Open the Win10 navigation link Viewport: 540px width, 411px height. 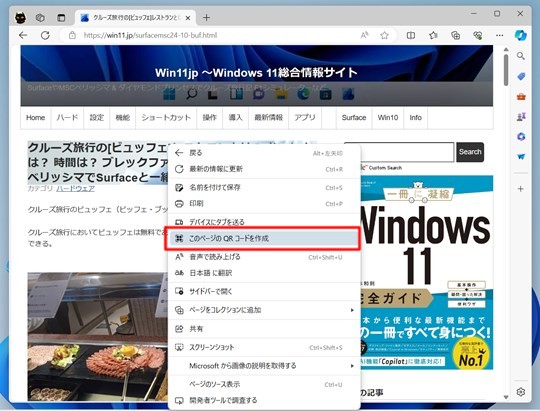(x=388, y=118)
